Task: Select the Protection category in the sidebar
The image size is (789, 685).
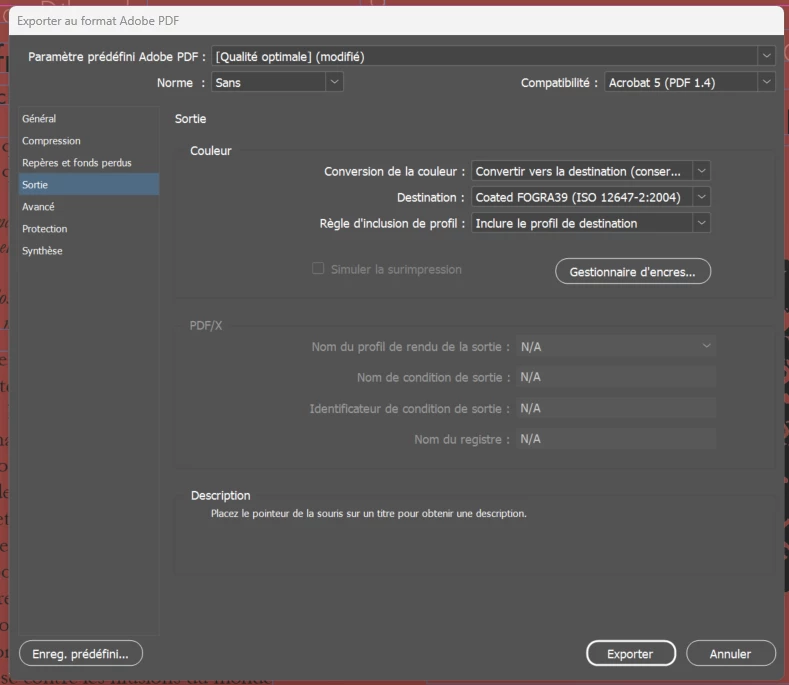Action: tap(89, 229)
